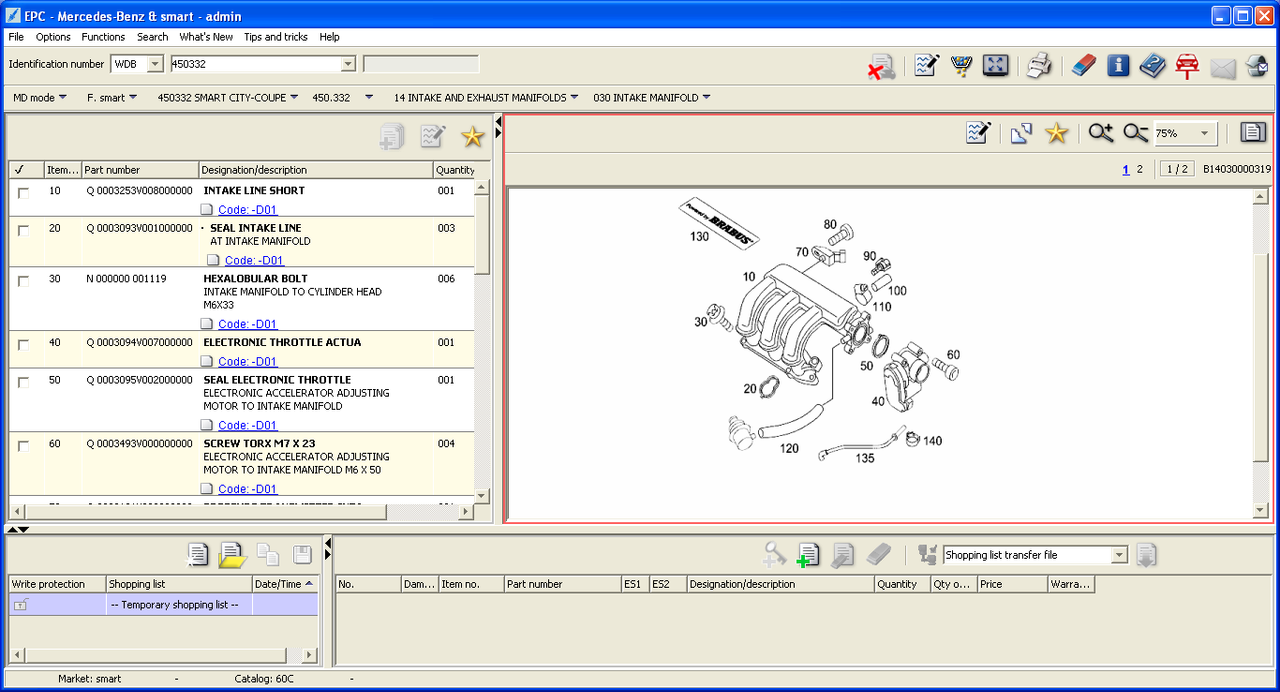The image size is (1280, 692).
Task: Open Code: -D01 link for item 30
Action: click(247, 324)
